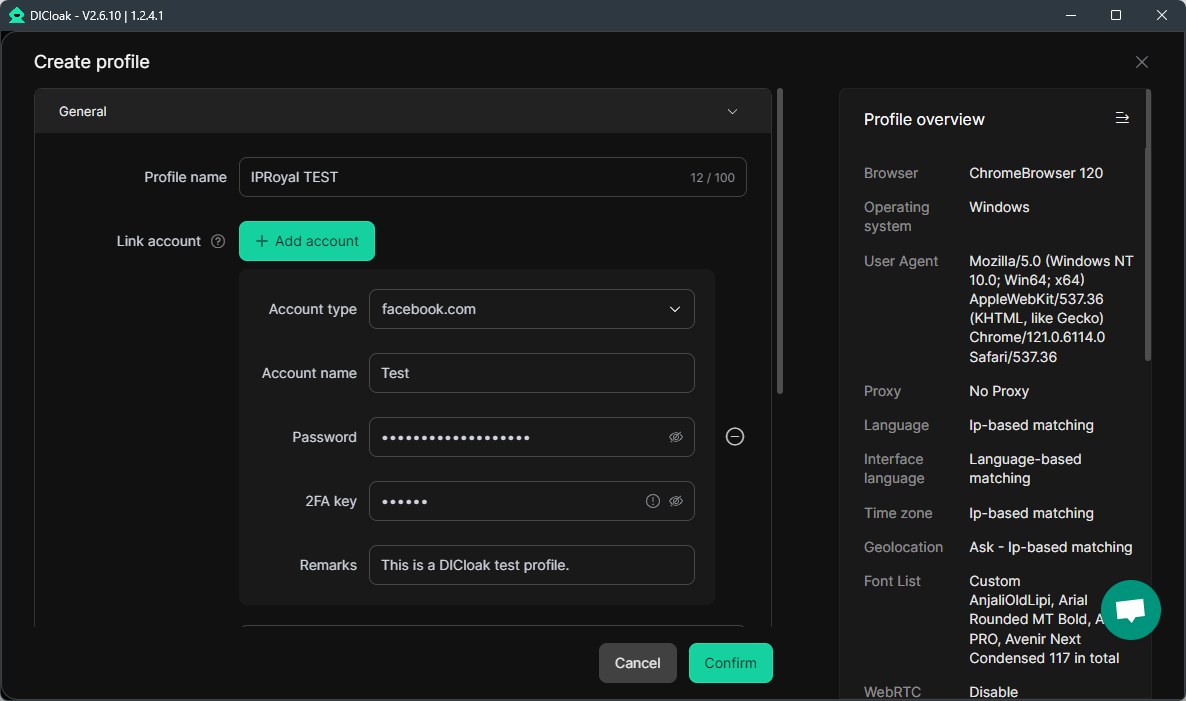1186x701 pixels.
Task: Click the Geolocation Ask - Ip-based matching value
Action: point(1051,547)
